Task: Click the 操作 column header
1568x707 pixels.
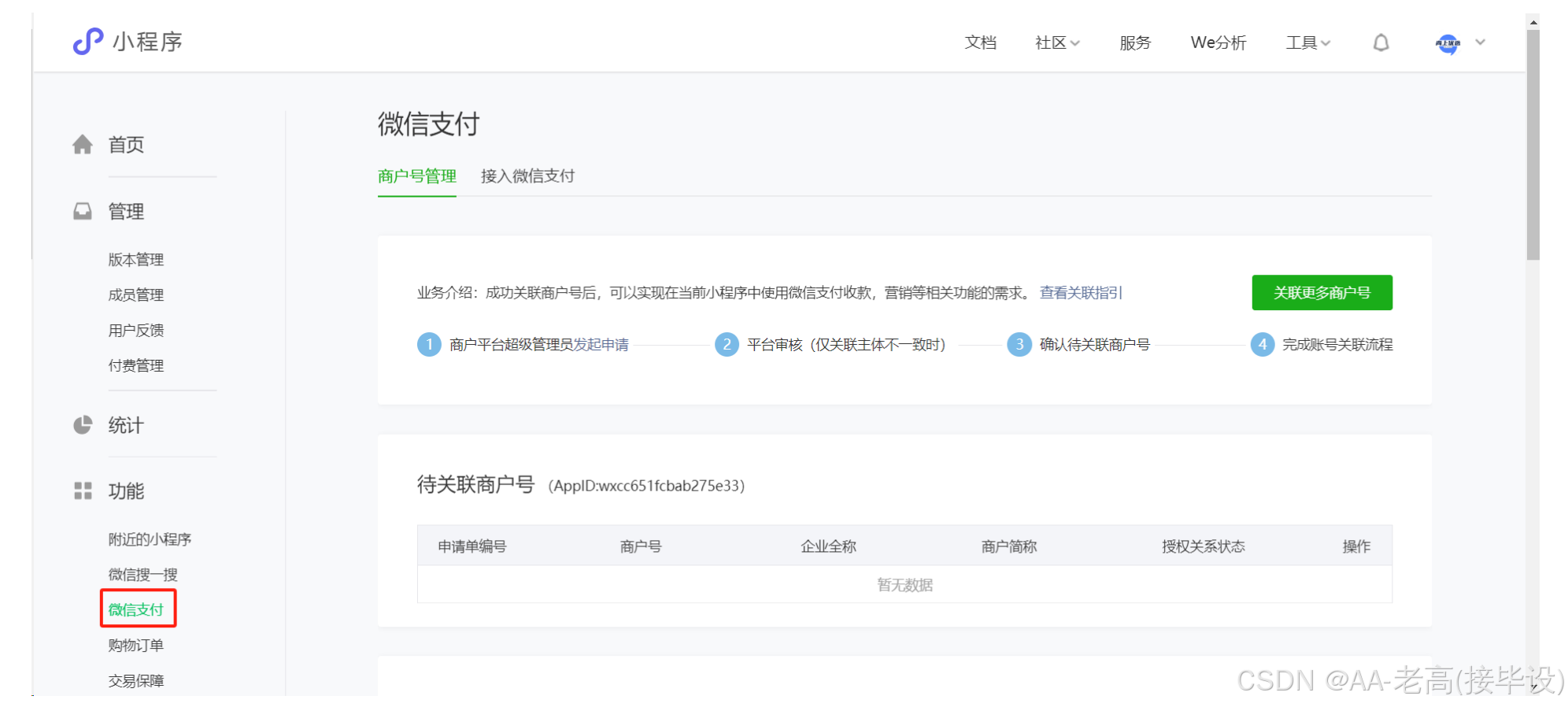Action: click(1356, 546)
